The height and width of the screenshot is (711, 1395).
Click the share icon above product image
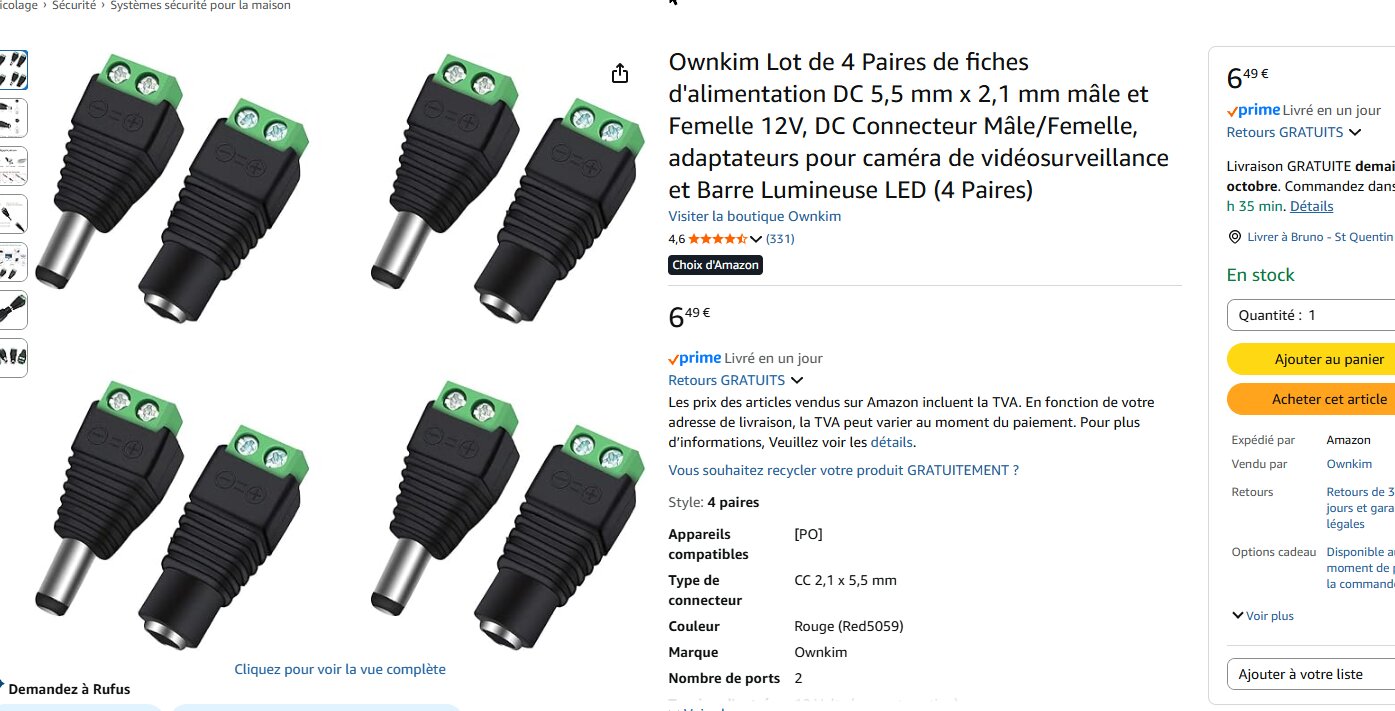coord(620,74)
